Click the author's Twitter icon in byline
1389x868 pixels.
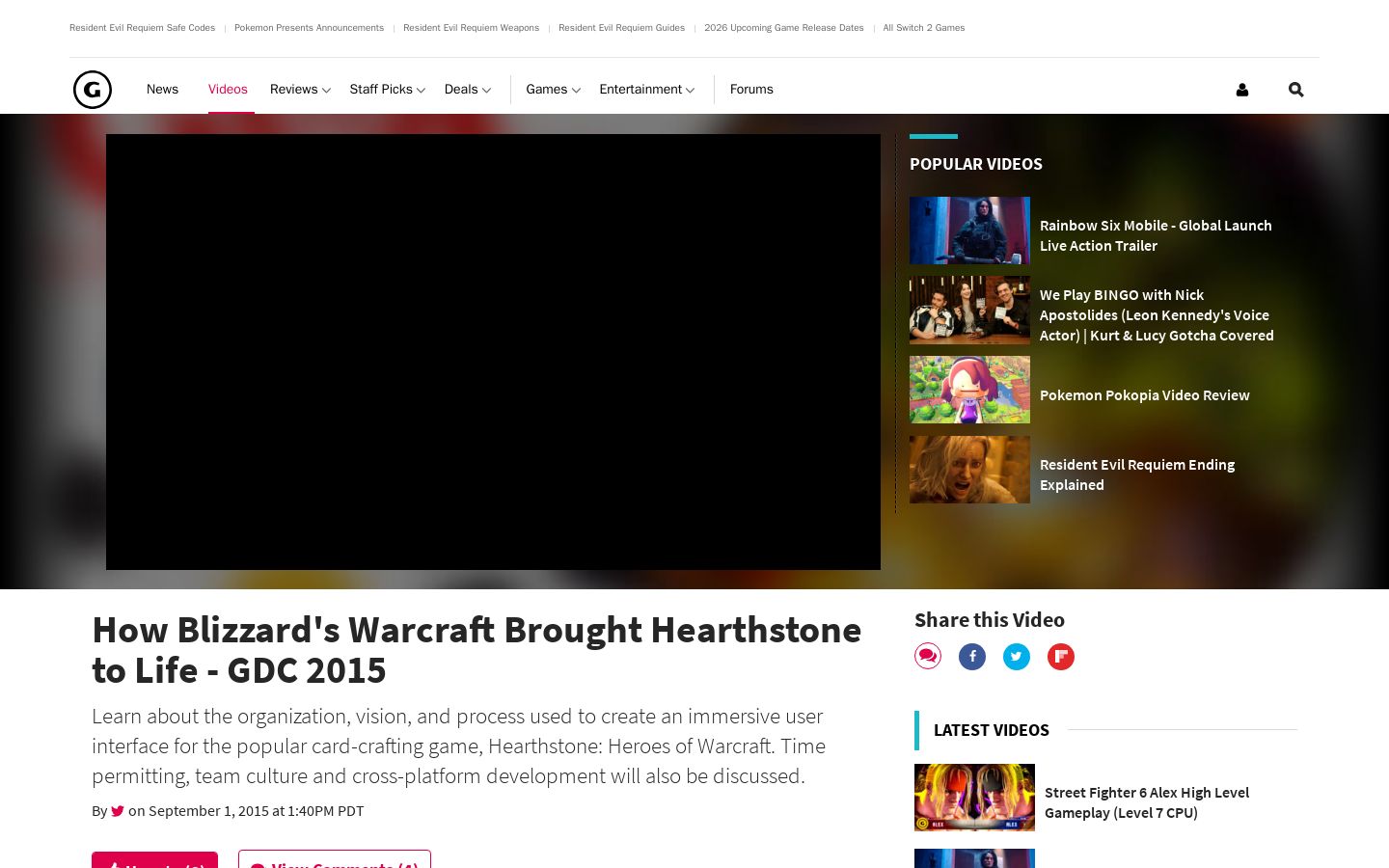[x=118, y=811]
